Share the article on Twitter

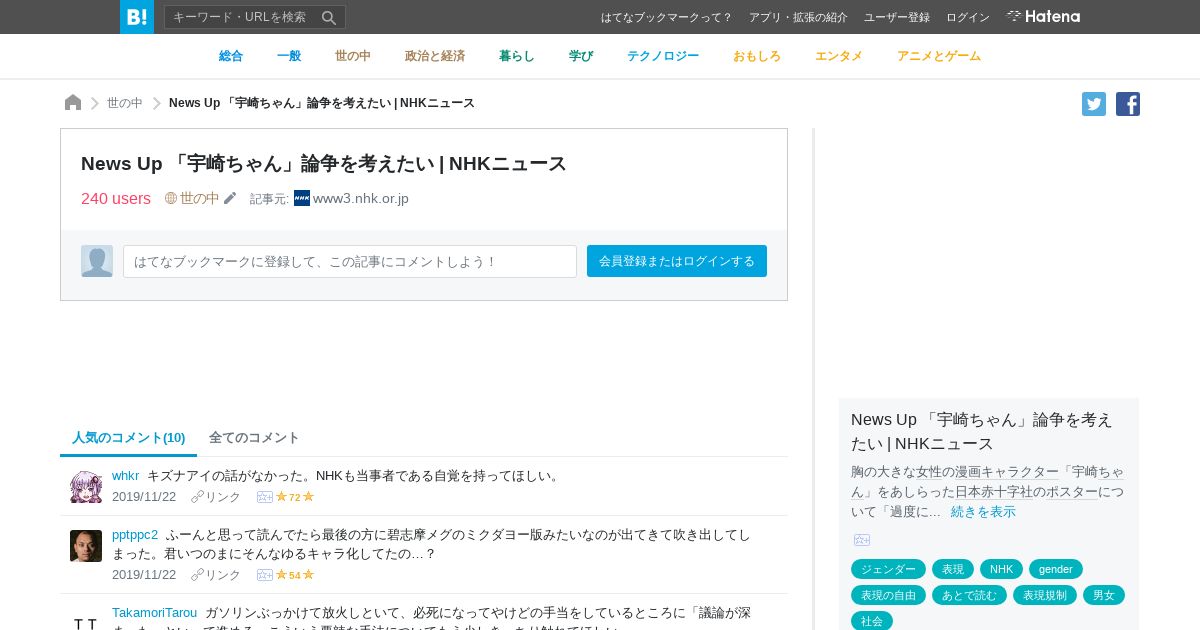click(x=1094, y=104)
